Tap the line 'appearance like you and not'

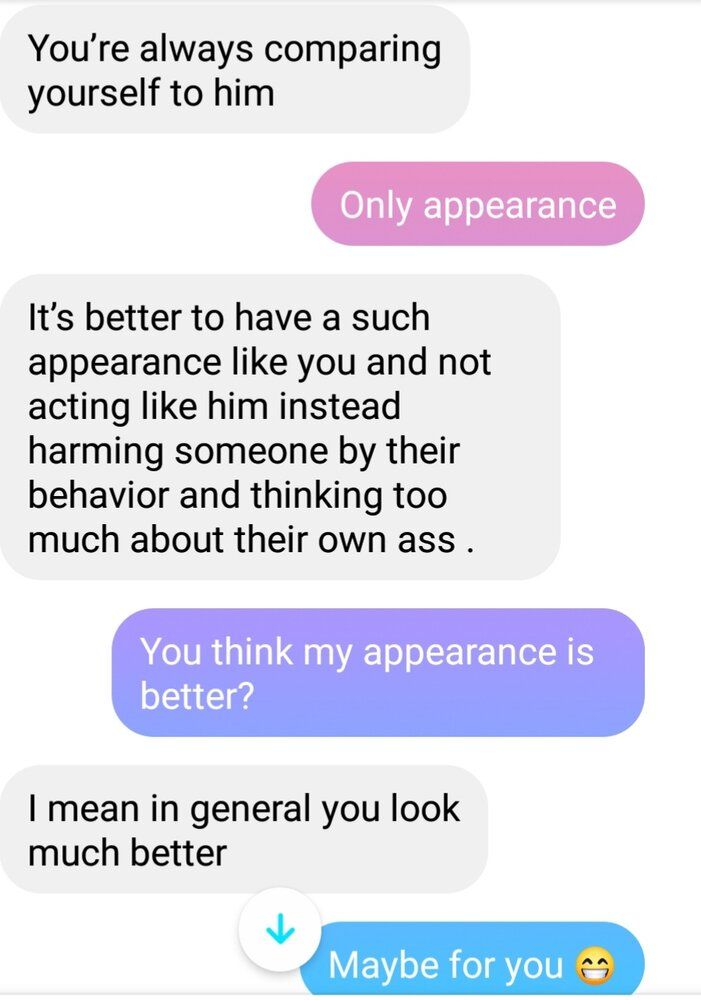(x=259, y=364)
